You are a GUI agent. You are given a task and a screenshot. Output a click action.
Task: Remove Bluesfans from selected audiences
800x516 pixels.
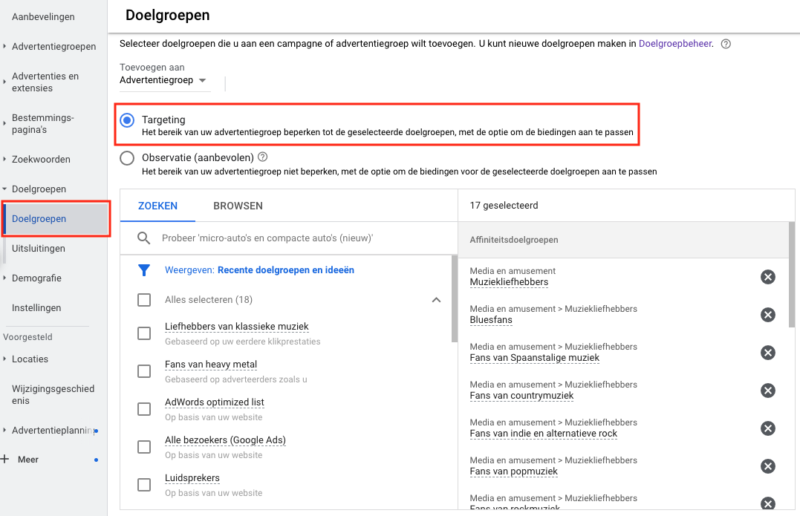(x=768, y=315)
